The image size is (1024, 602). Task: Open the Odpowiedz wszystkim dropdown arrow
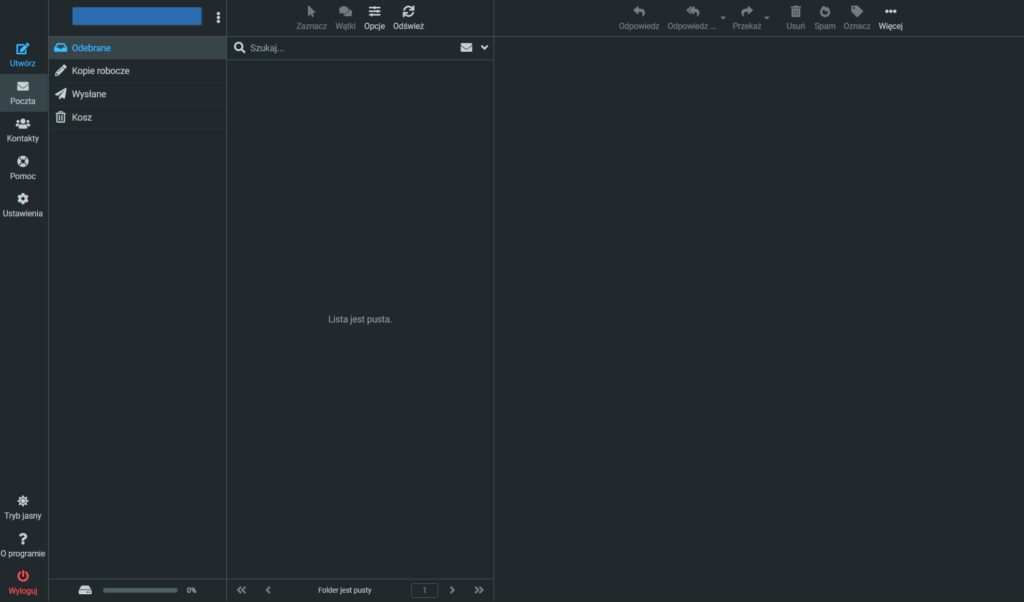[723, 18]
